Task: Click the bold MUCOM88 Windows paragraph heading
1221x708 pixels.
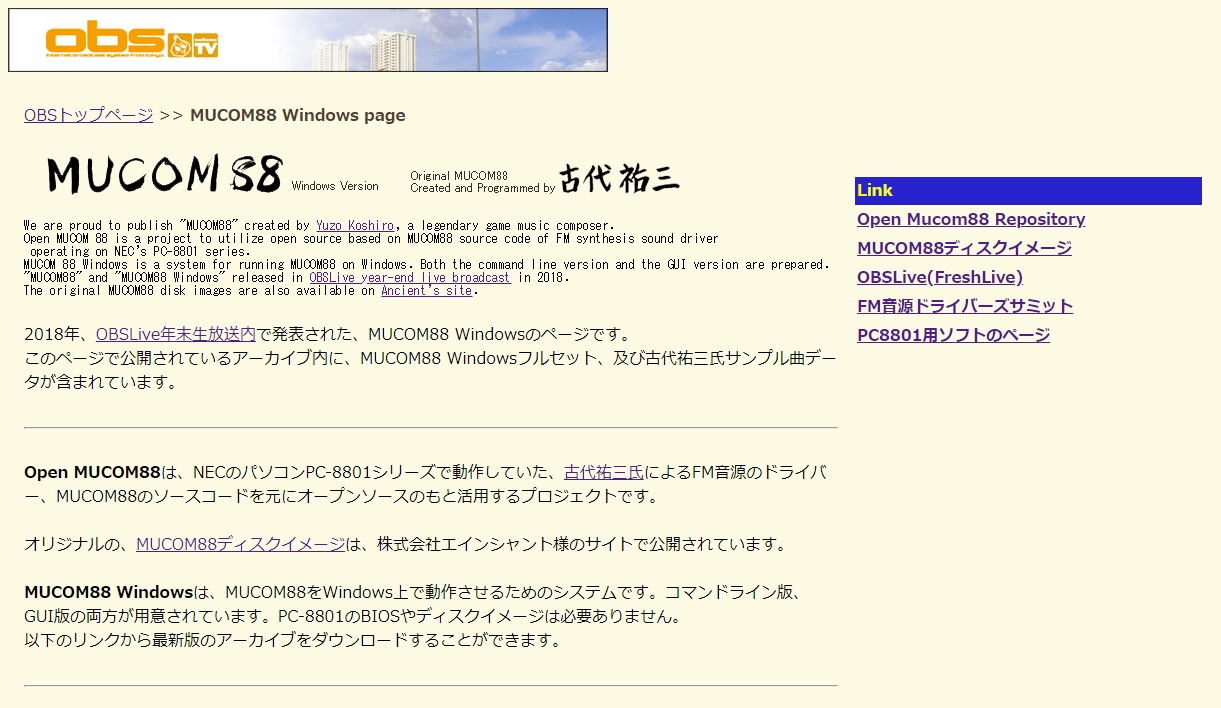Action: tap(108, 592)
